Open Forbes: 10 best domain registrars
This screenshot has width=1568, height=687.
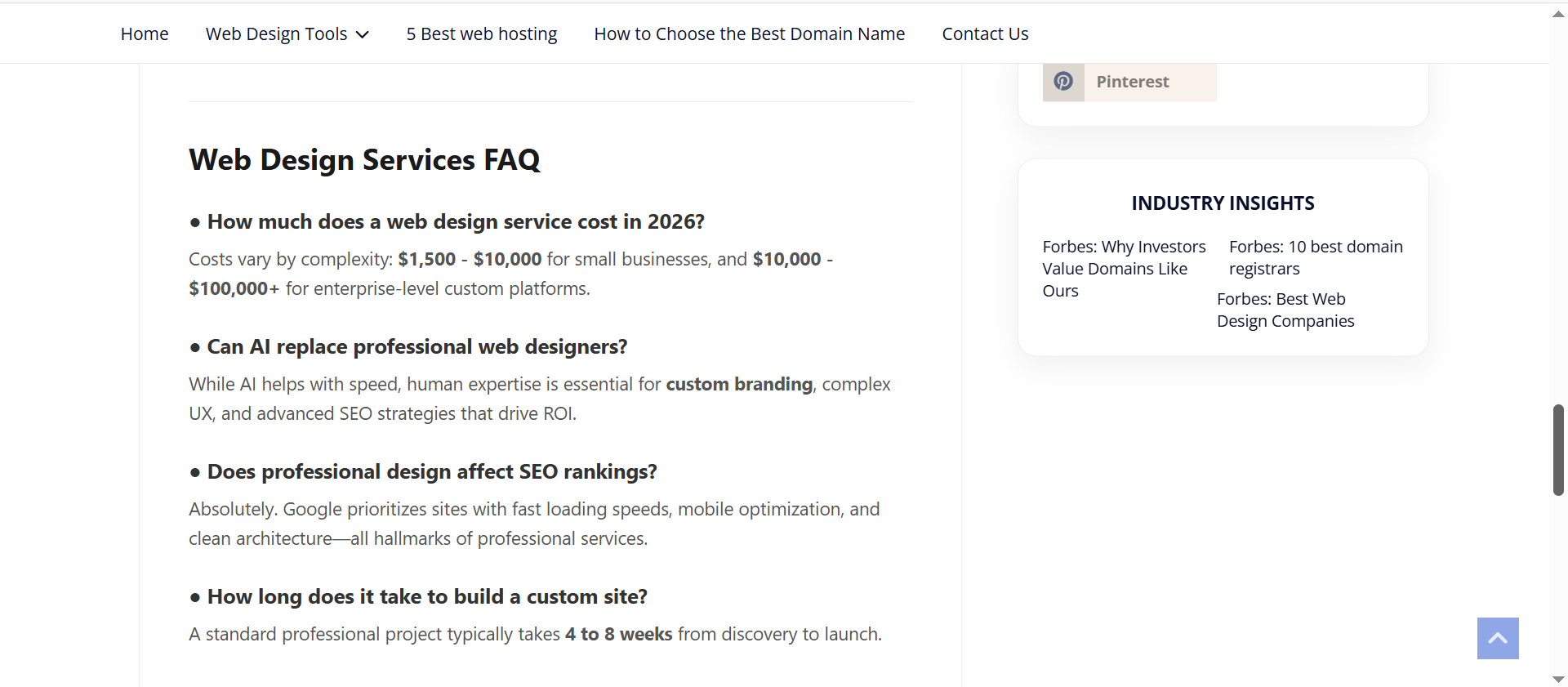(x=1315, y=257)
